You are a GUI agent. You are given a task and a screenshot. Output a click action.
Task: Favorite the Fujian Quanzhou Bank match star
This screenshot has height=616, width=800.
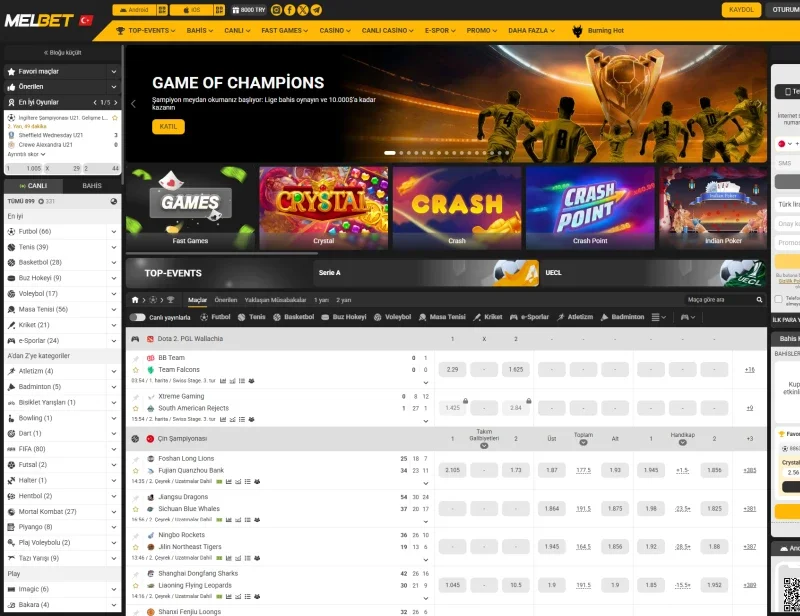click(136, 471)
